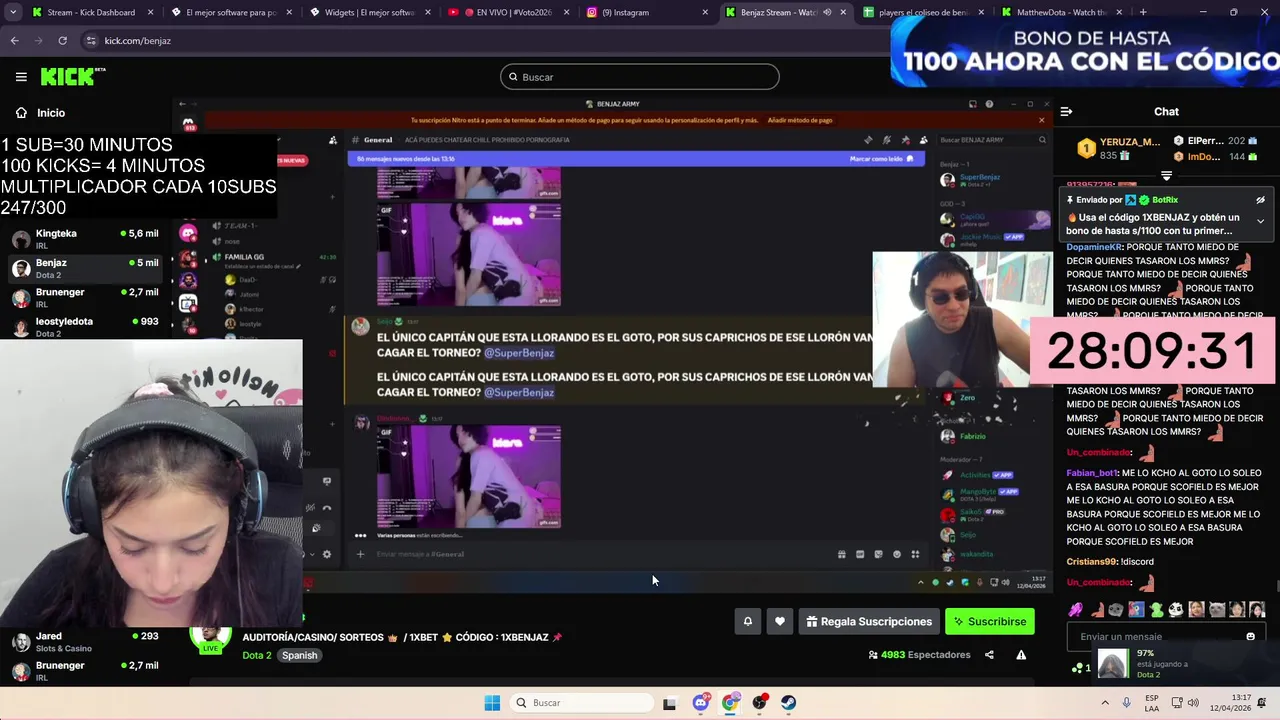Screen dimensions: 1280x720
Task: Collapse chat using the arrow-lines icon
Action: [1066, 112]
